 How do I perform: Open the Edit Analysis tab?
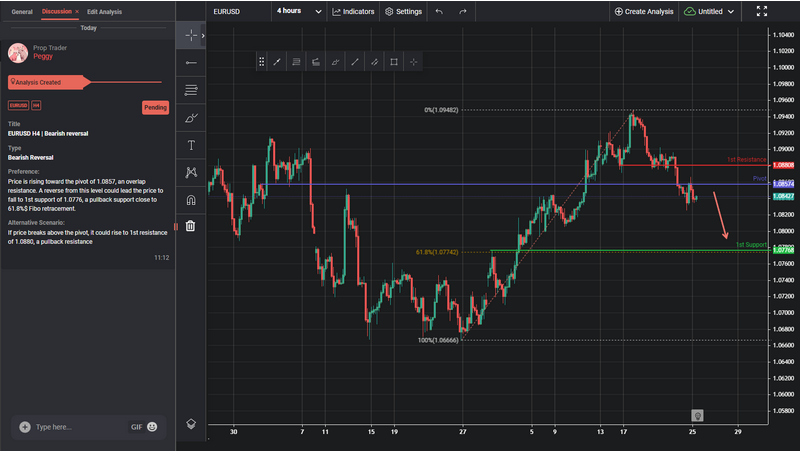[x=104, y=11]
